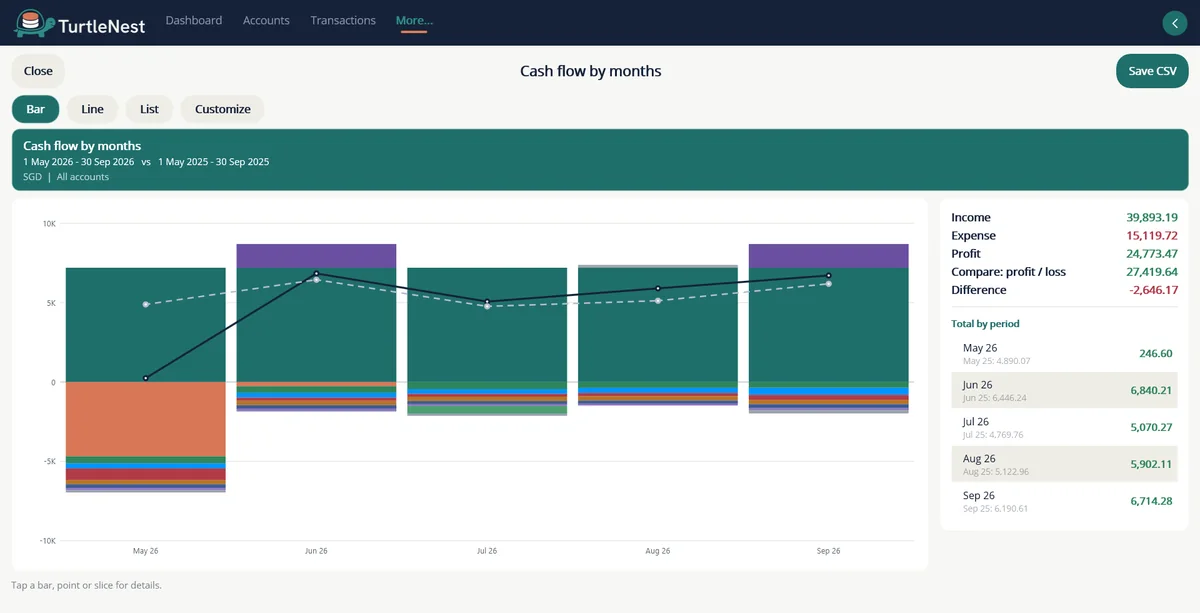Image resolution: width=1200 pixels, height=613 pixels.
Task: Open the Customize options
Action: click(x=223, y=109)
